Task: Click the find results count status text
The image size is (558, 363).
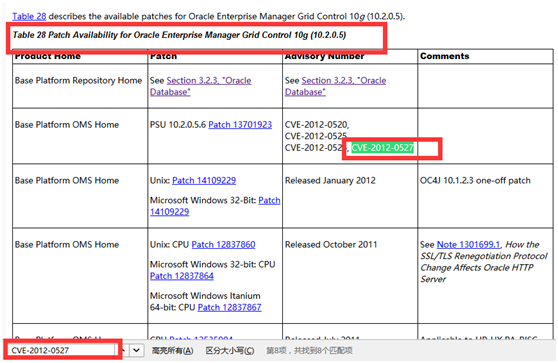Action: tap(309, 351)
